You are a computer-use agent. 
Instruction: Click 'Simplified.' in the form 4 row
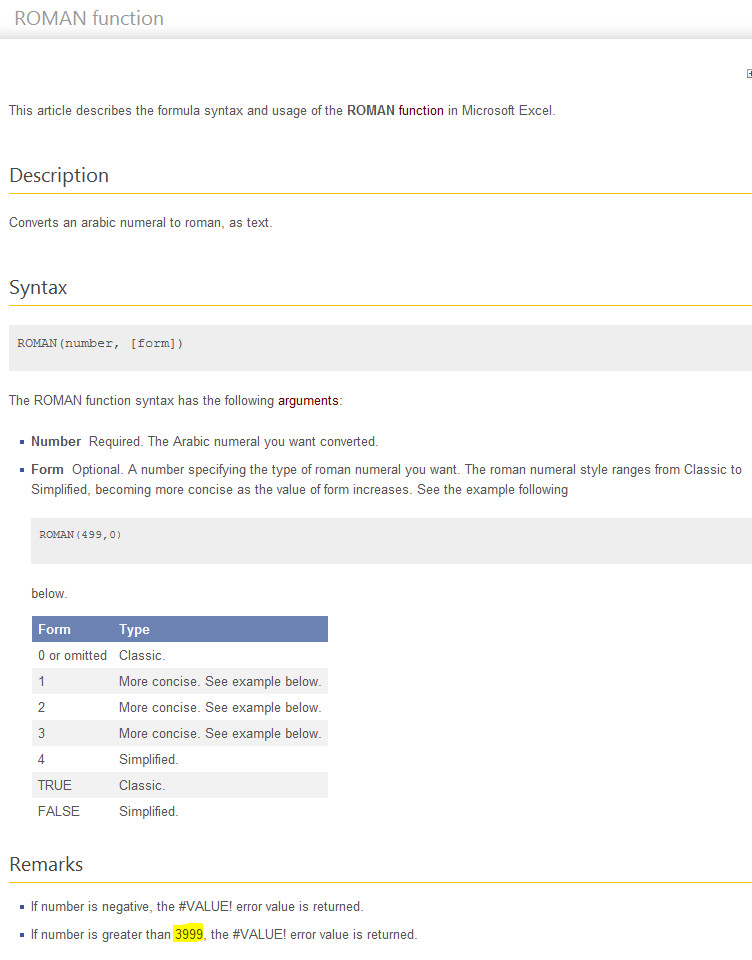[x=148, y=760]
